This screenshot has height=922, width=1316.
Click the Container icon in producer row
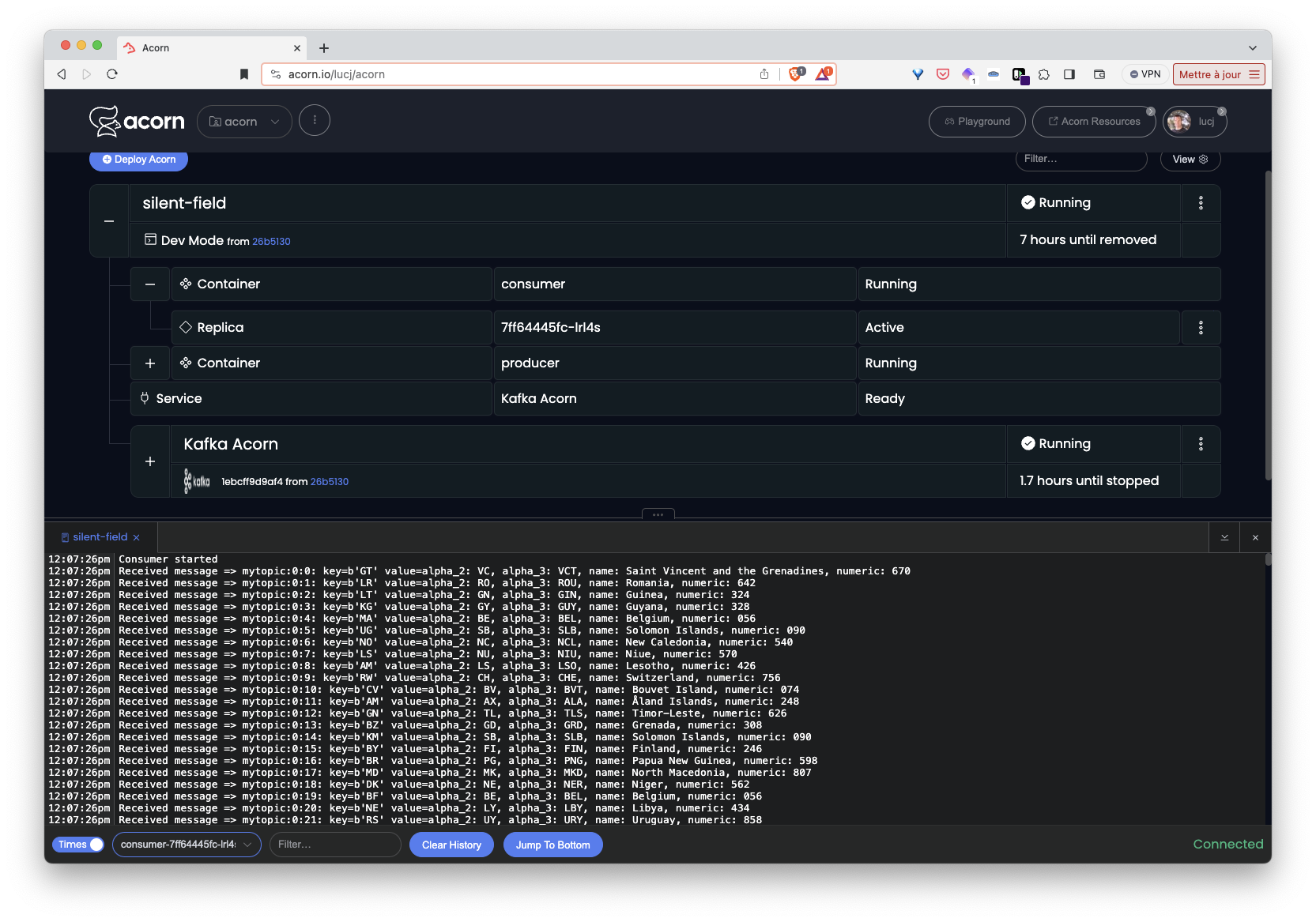pos(186,363)
